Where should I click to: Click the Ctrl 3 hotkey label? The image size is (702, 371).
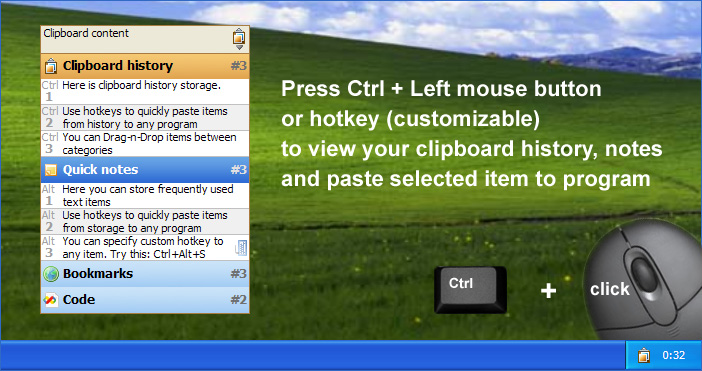pyautogui.click(x=50, y=143)
